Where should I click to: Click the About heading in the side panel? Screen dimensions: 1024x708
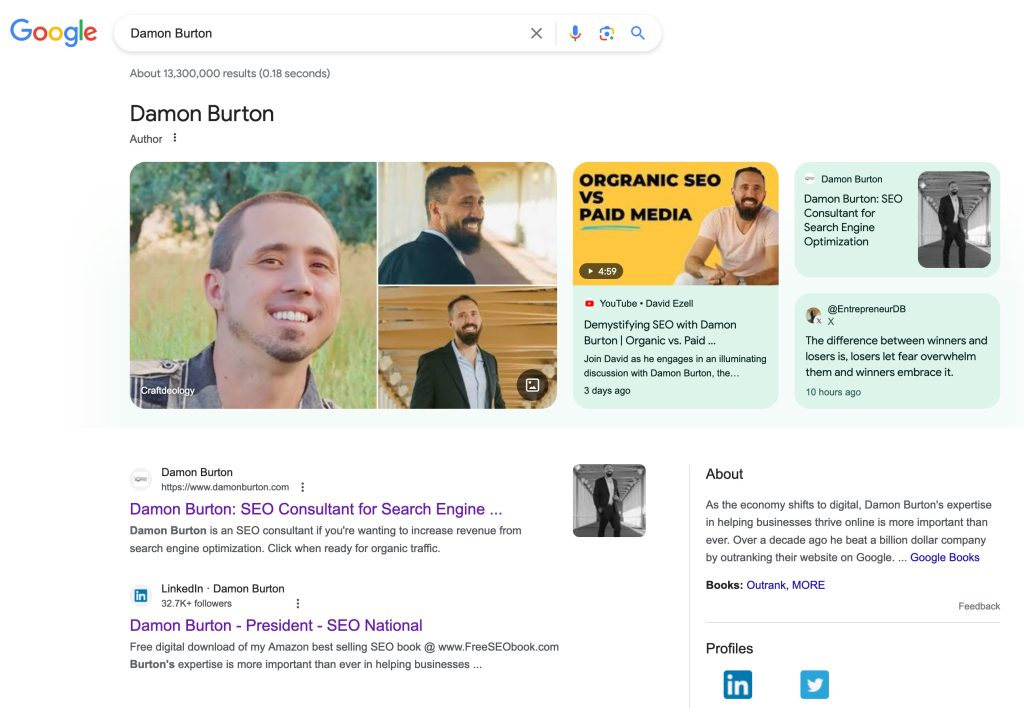724,474
